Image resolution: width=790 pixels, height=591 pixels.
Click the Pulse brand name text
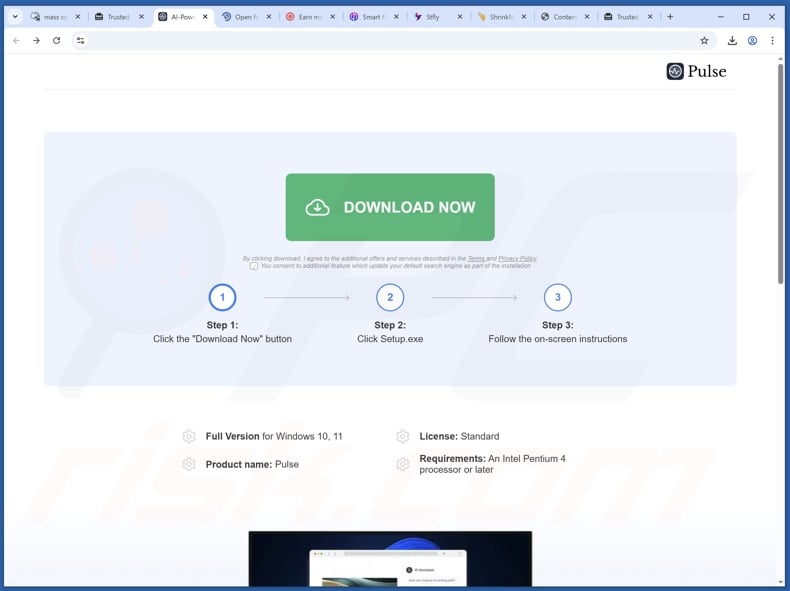(707, 72)
